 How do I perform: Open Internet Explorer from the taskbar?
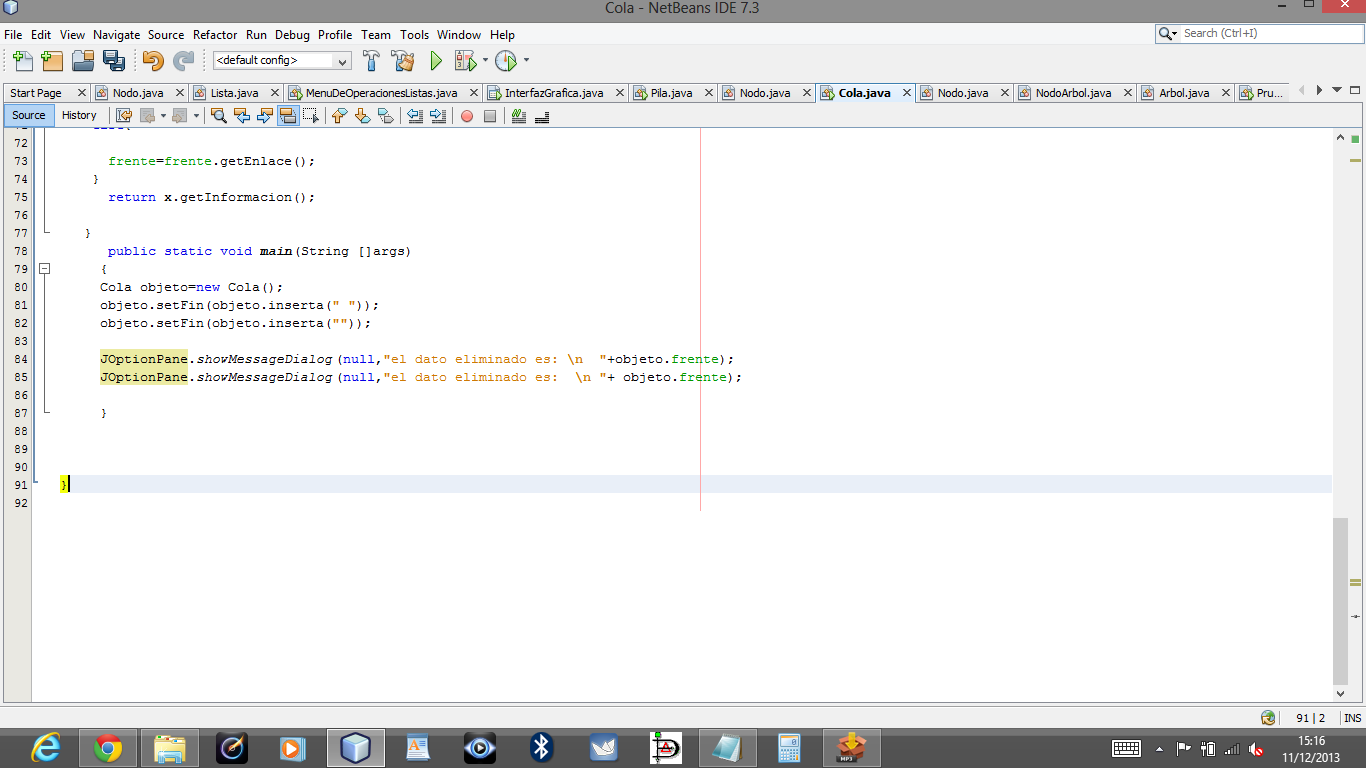pos(46,748)
